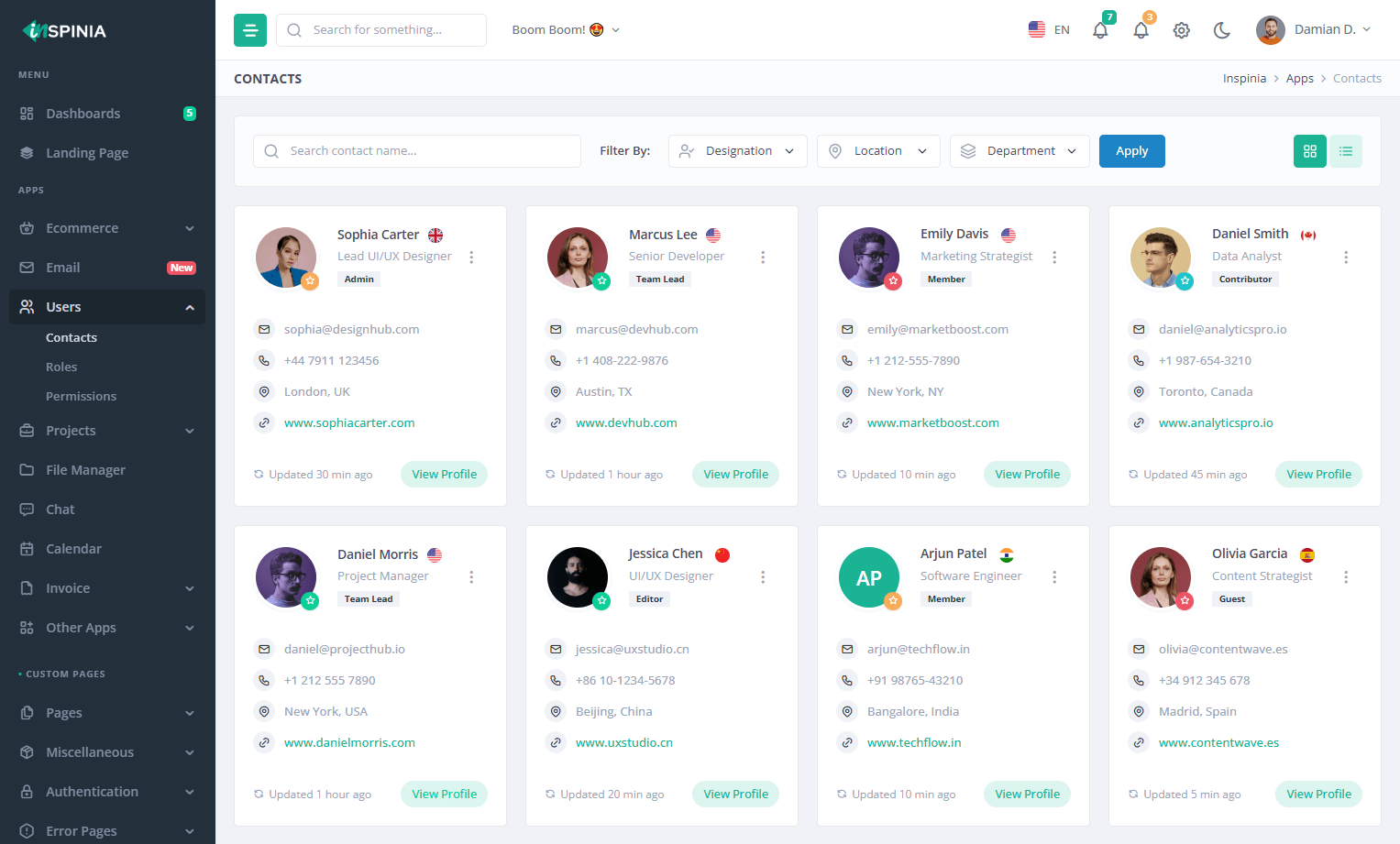Toggle dark mode with moon icon
The width and height of the screenshot is (1400, 844).
click(1221, 30)
